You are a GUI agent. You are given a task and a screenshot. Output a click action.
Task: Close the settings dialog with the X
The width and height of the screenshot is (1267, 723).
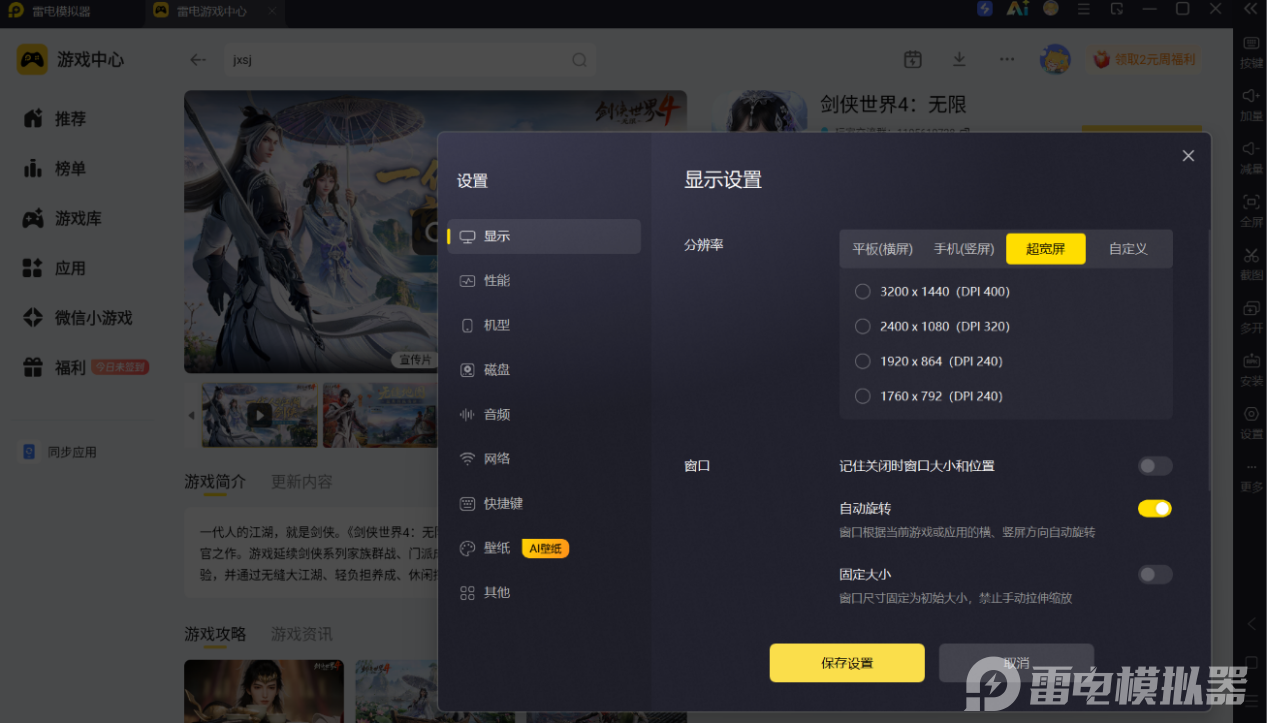[x=1188, y=156]
